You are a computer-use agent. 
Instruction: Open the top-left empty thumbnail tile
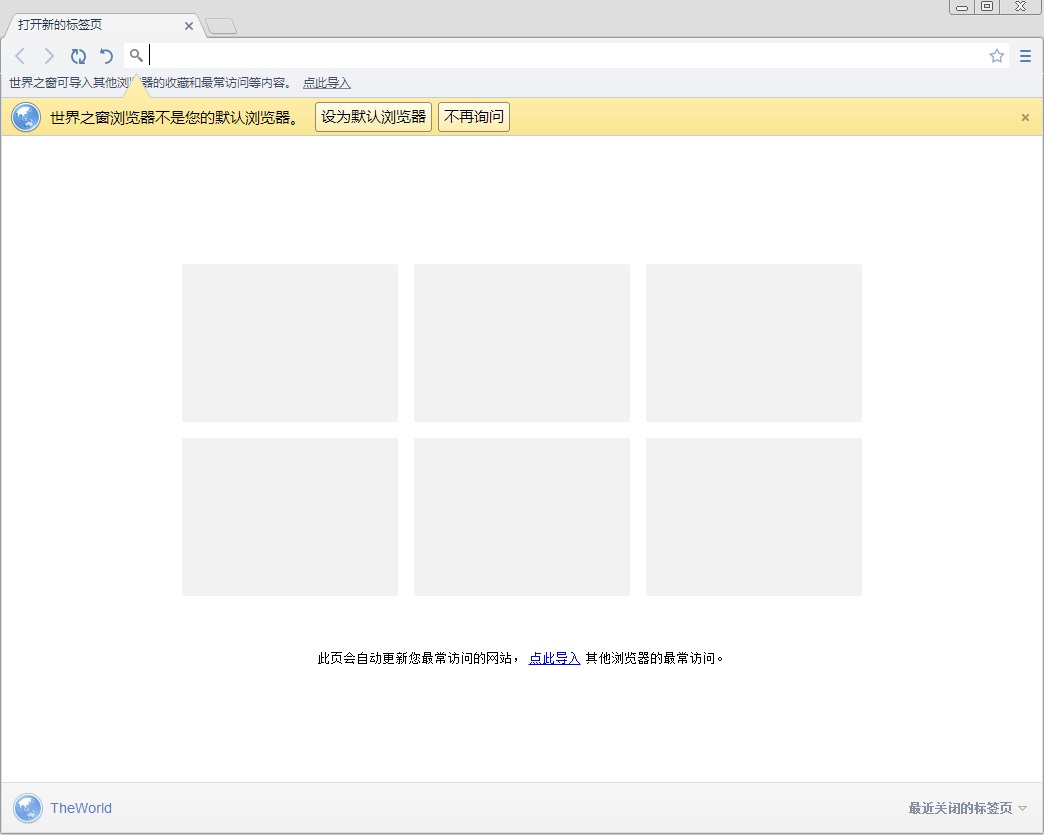click(290, 343)
